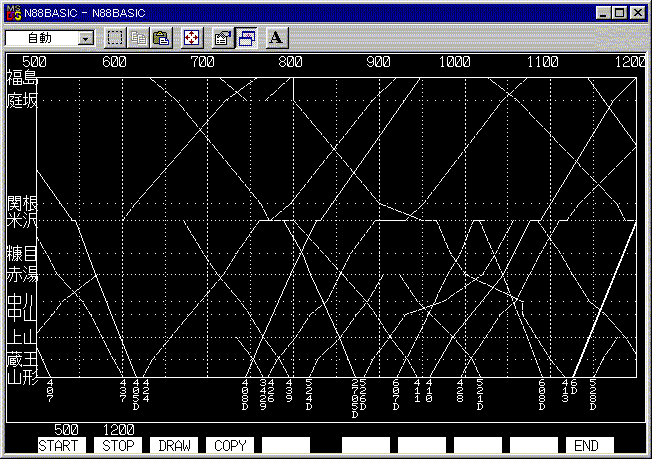This screenshot has width=652, height=459.
Task: Click the 900 time axis marker
Action: point(378,62)
